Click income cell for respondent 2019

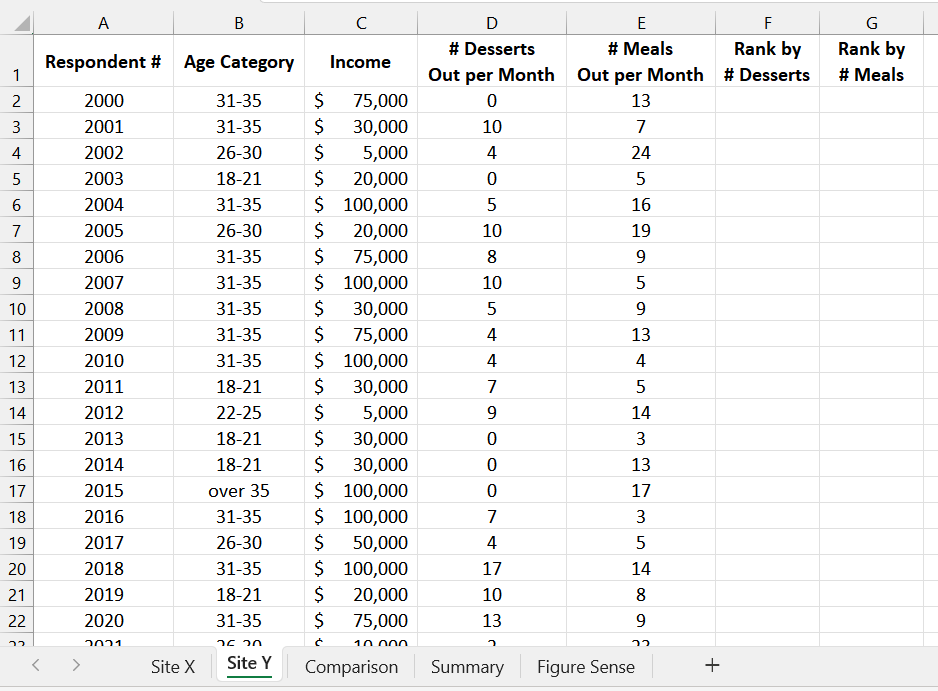(361, 595)
